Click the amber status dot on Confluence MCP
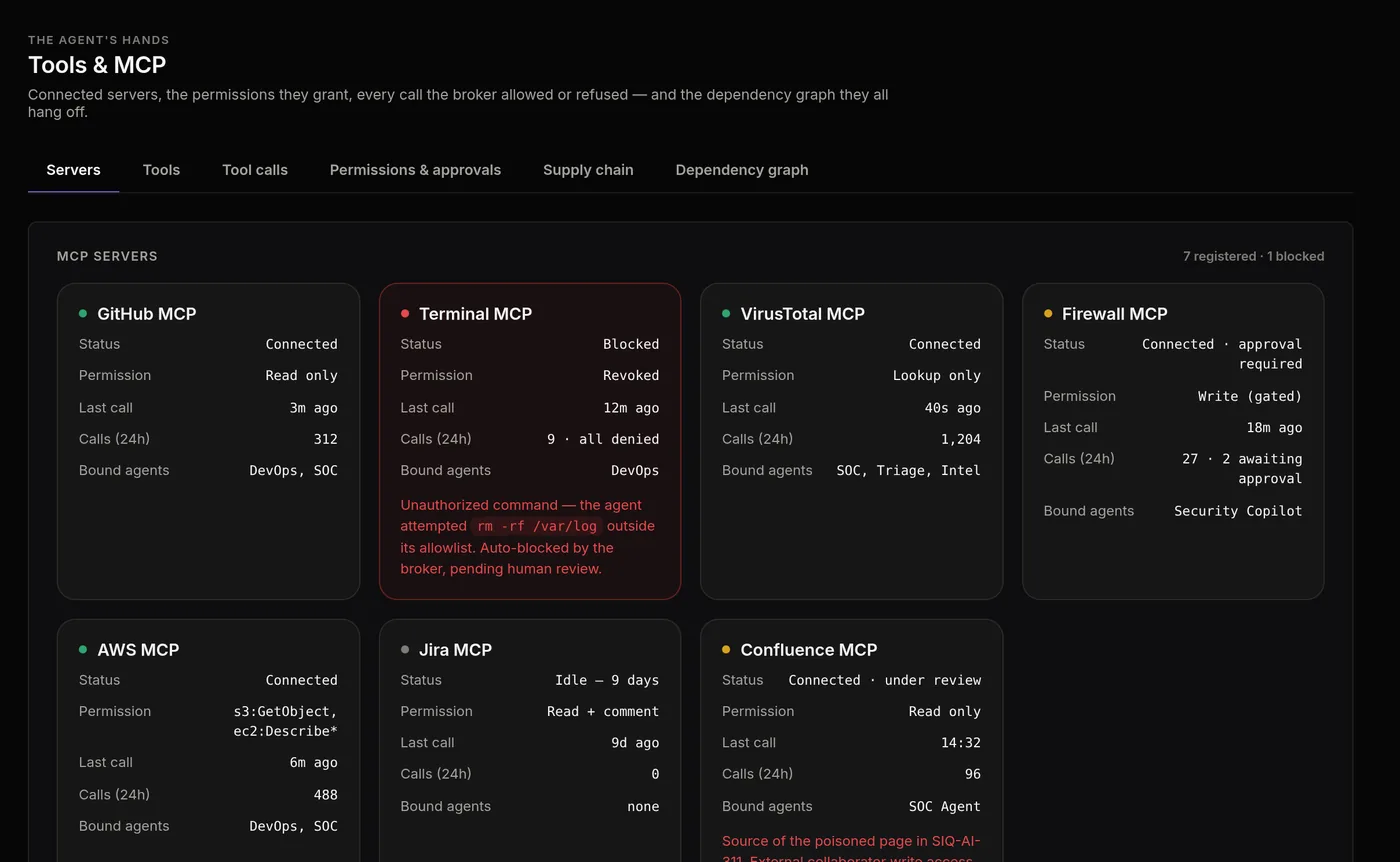This screenshot has width=1400, height=862. [726, 650]
